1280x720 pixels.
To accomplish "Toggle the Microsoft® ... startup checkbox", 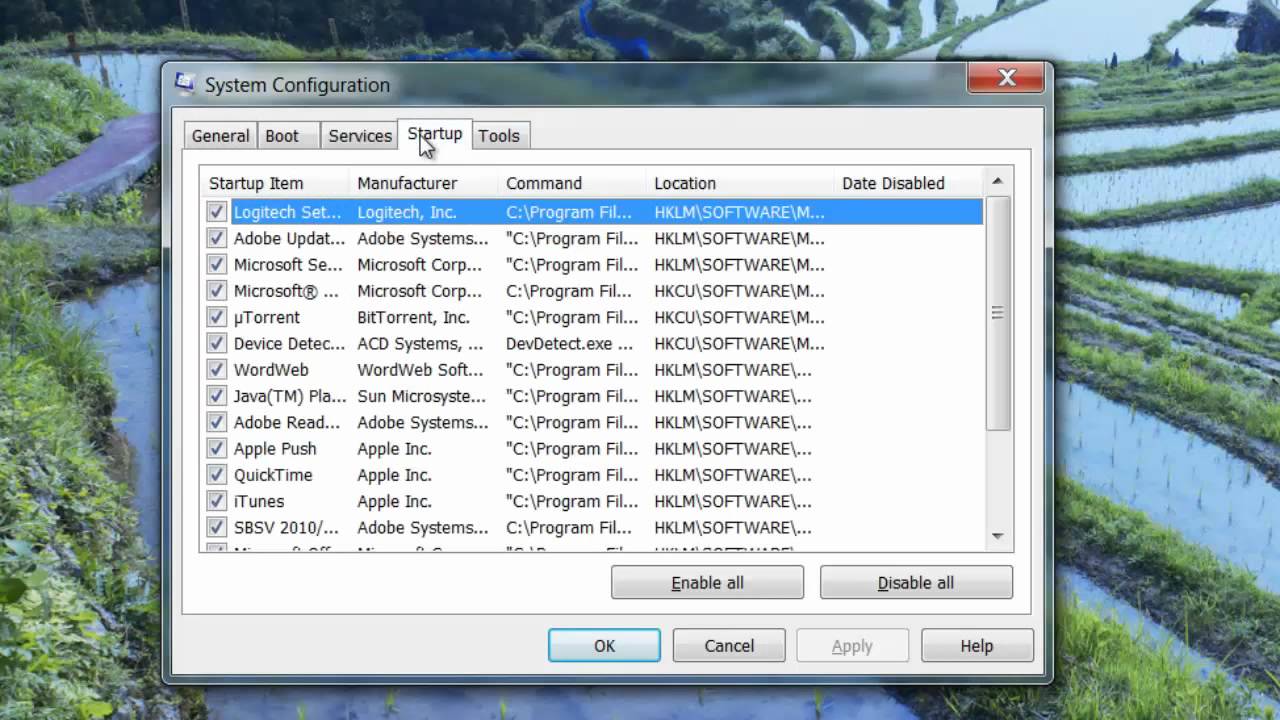I will coord(216,291).
